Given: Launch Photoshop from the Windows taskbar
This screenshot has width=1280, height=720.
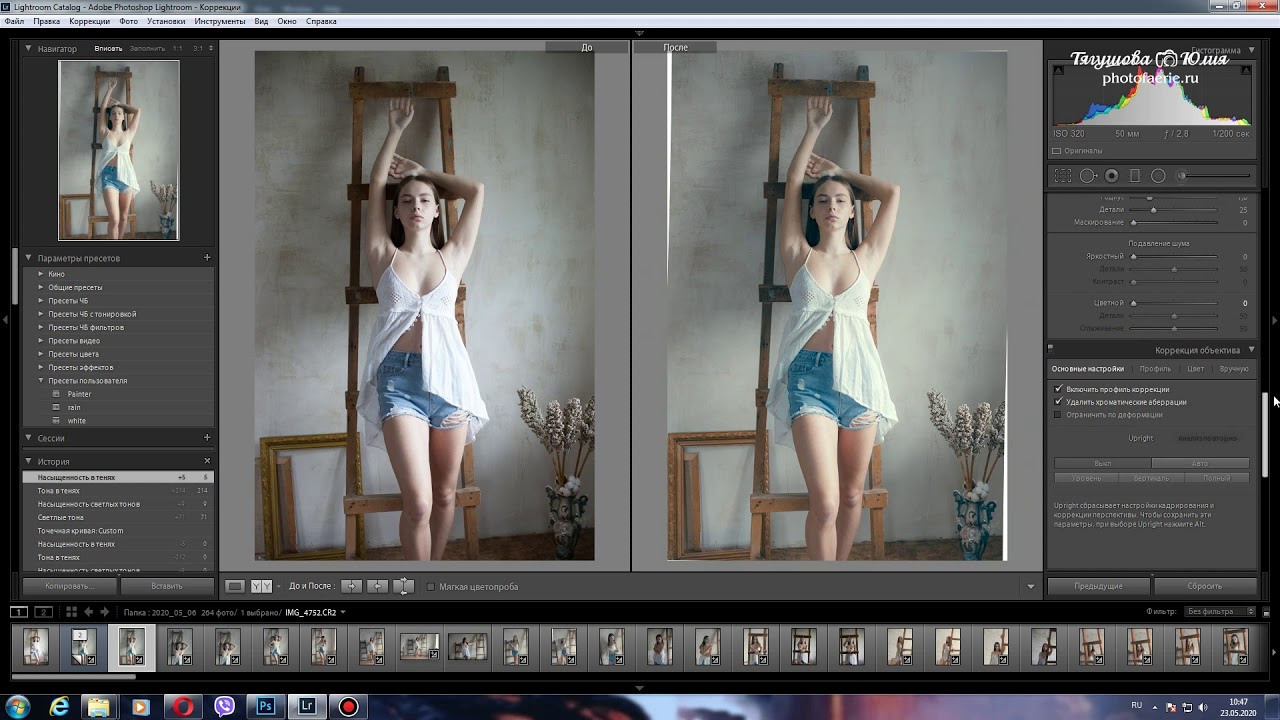Looking at the screenshot, I should (266, 706).
